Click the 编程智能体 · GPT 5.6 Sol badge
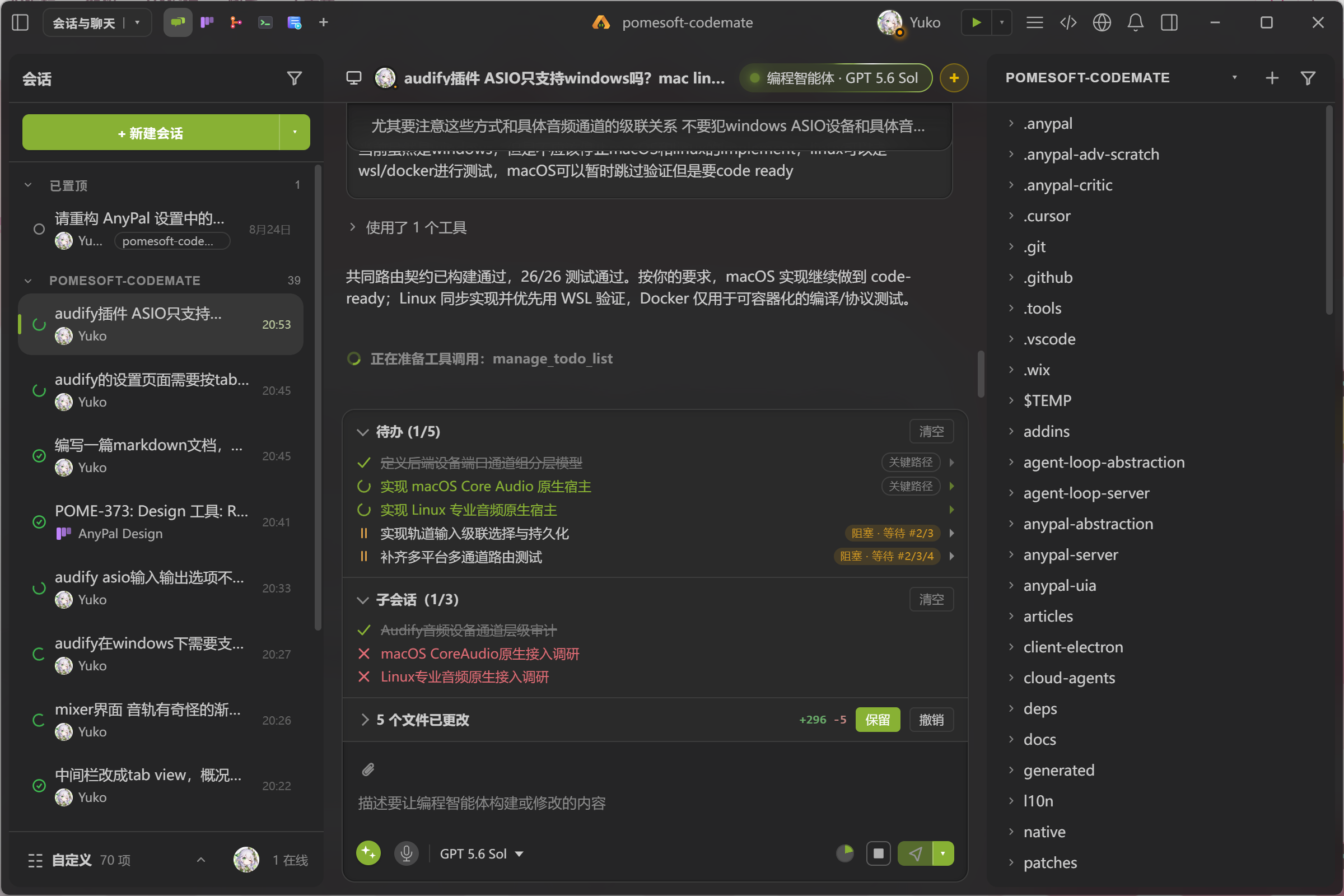The image size is (1344, 896). (x=836, y=78)
